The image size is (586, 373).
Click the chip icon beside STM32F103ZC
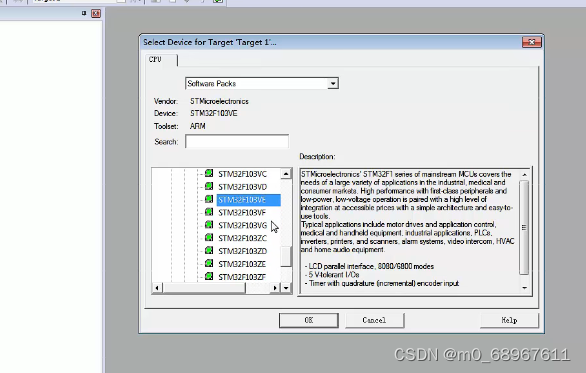[209, 238]
